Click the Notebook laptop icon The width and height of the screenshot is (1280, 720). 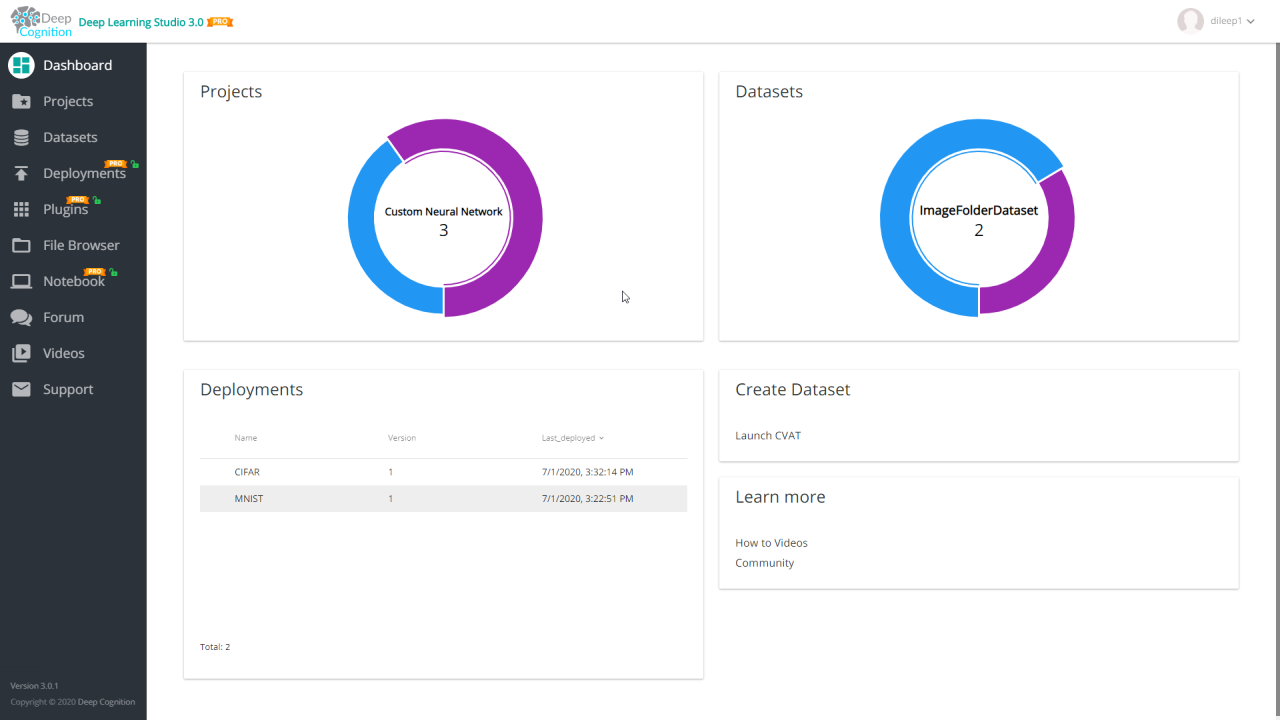[21, 281]
